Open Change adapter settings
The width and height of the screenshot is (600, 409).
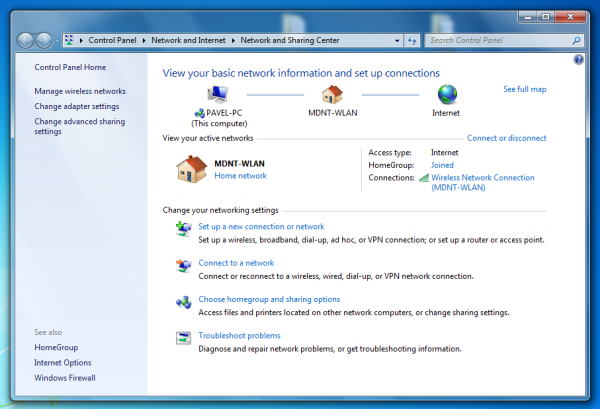tap(77, 106)
